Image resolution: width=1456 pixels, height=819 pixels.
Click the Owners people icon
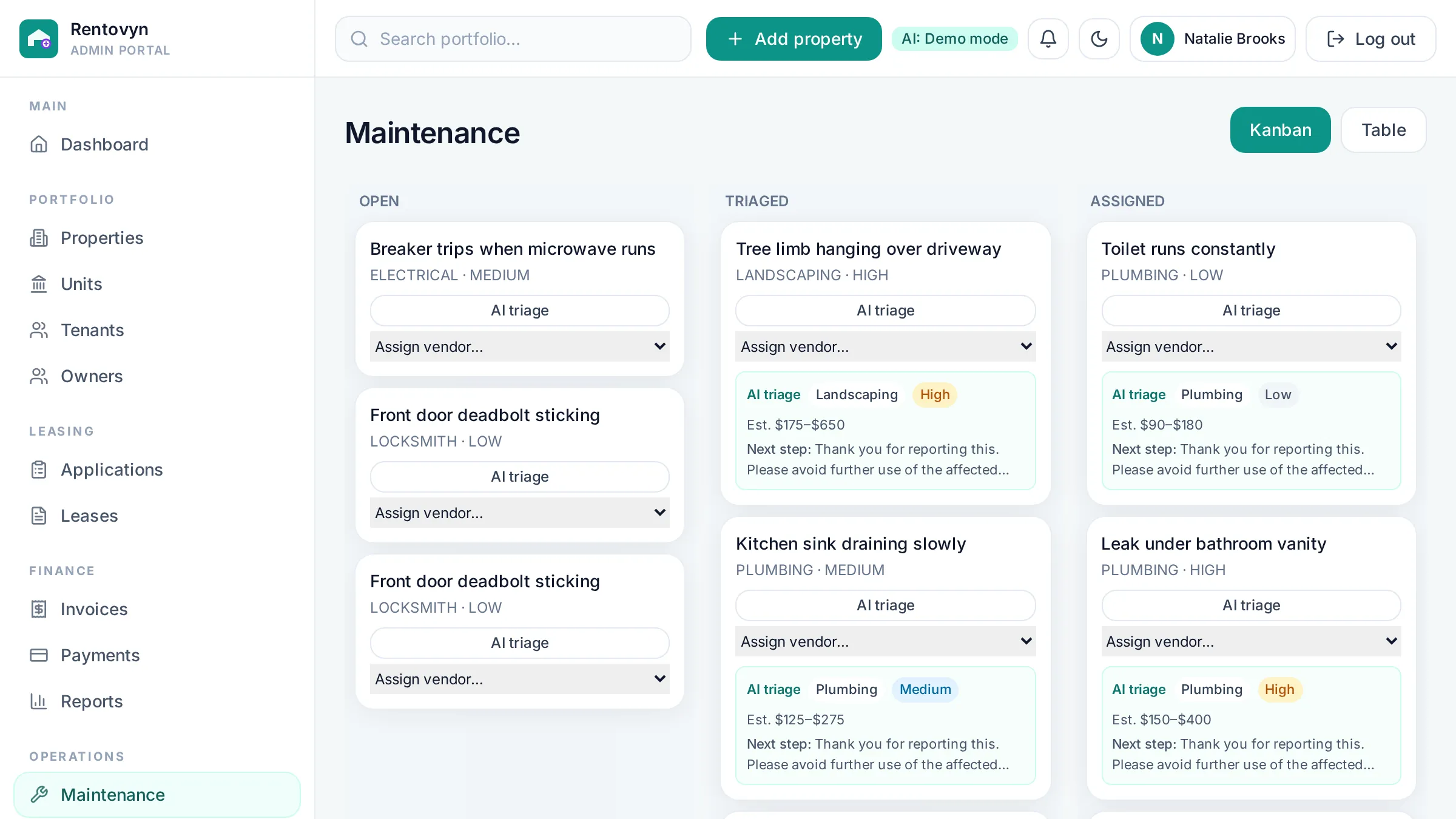pos(39,376)
